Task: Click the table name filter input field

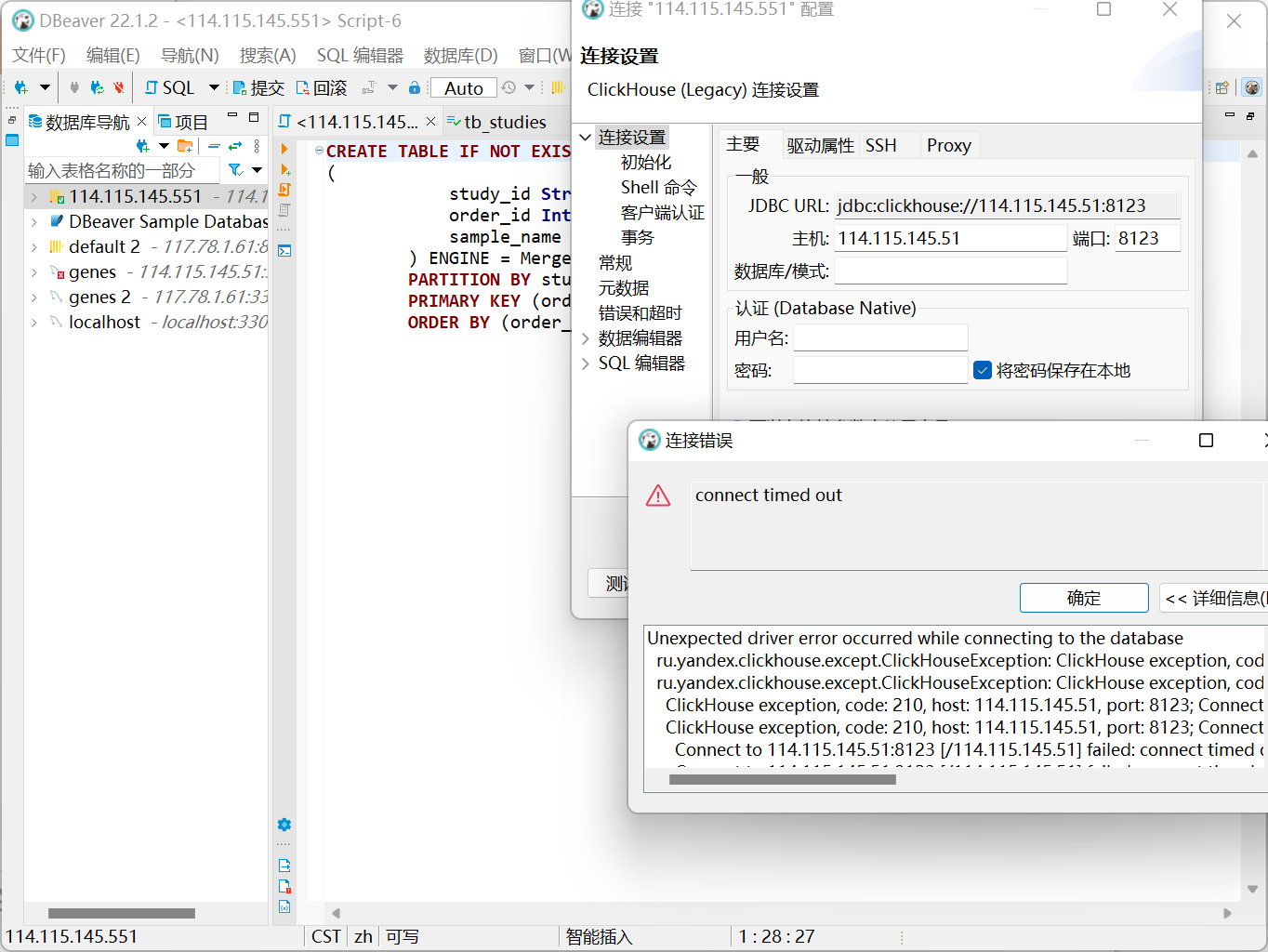Action: point(122,170)
